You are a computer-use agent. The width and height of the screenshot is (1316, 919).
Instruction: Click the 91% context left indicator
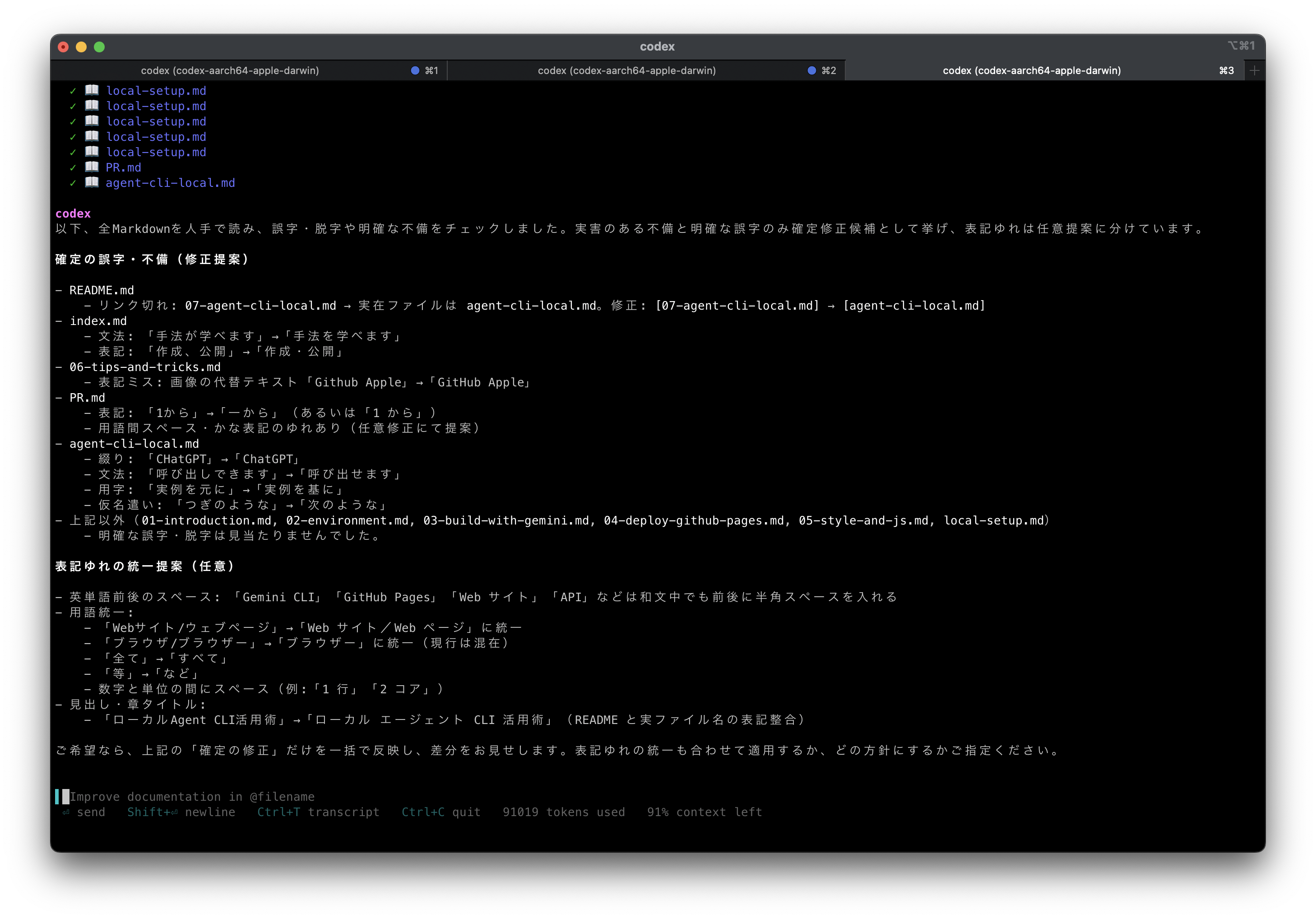(704, 812)
